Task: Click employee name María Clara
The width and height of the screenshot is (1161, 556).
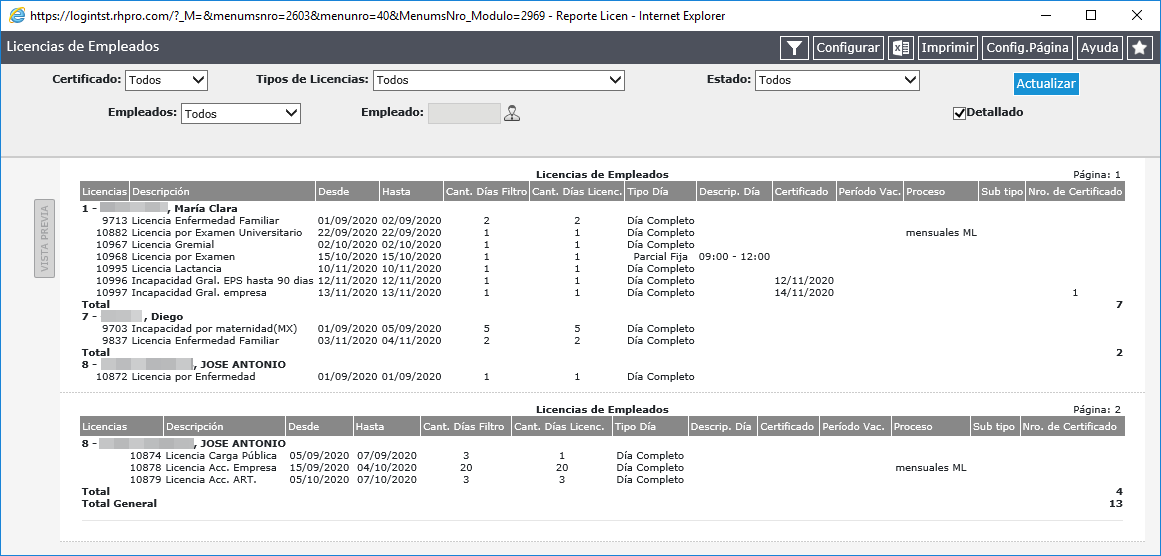Action: (x=206, y=209)
